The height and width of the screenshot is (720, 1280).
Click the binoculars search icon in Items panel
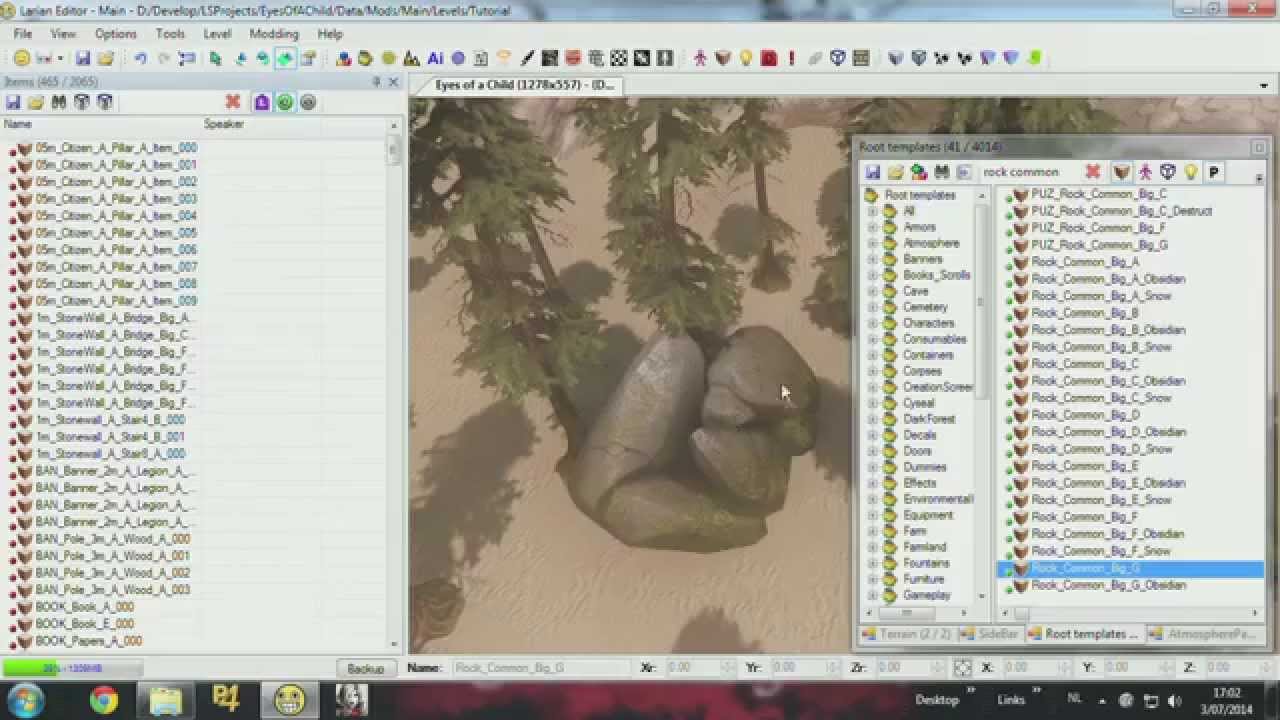(x=59, y=102)
